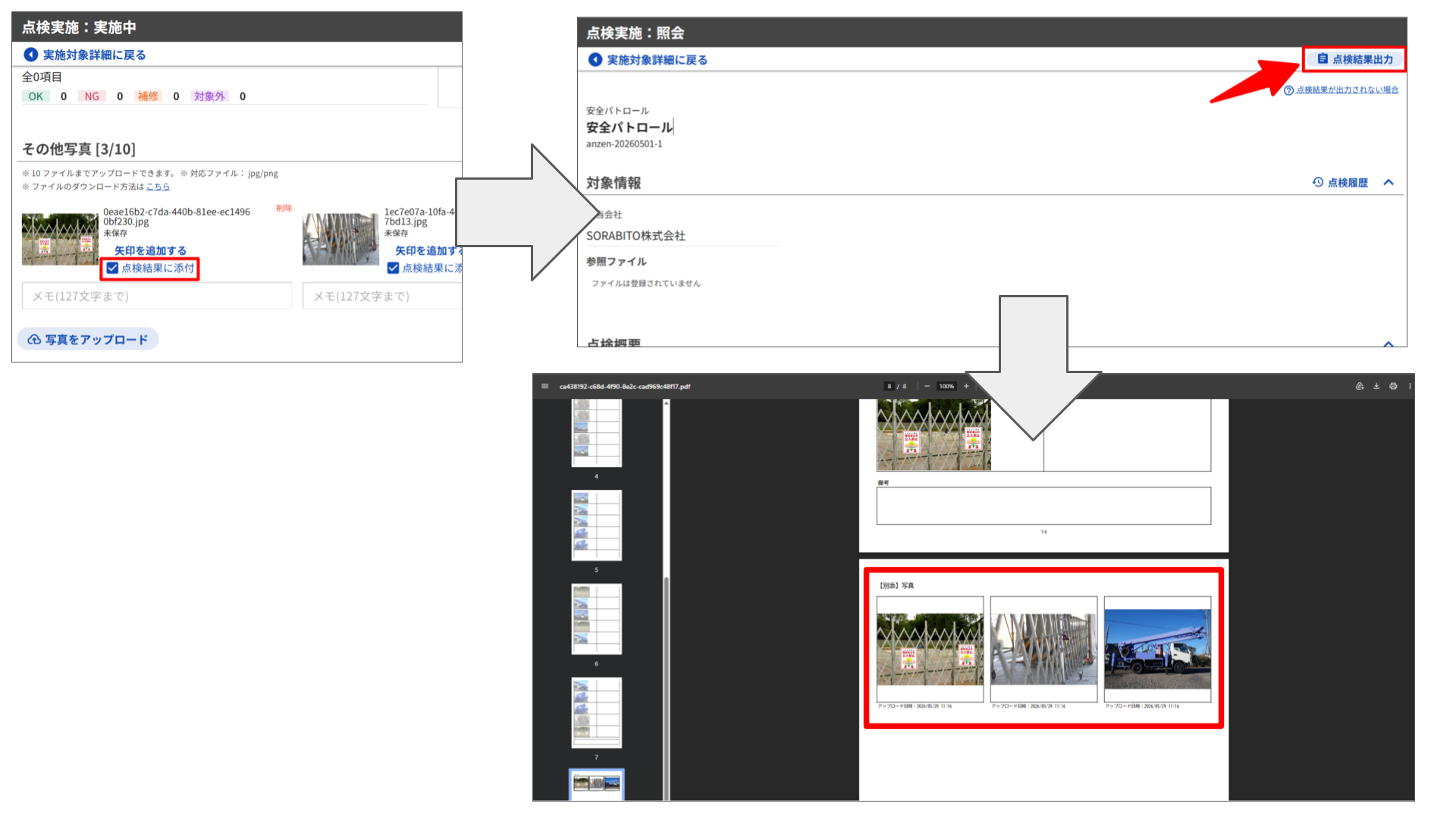Collapse the 点検概要 section chevron

pos(1389,344)
